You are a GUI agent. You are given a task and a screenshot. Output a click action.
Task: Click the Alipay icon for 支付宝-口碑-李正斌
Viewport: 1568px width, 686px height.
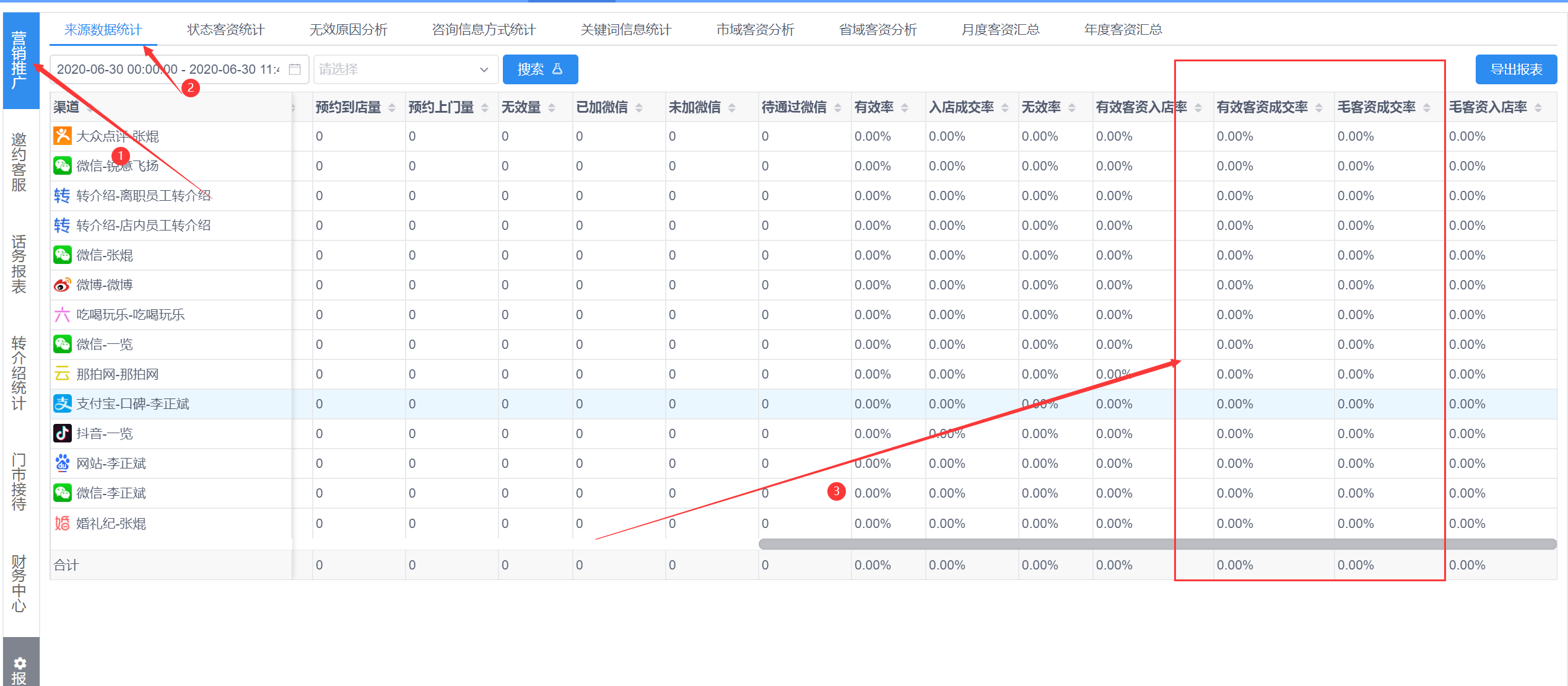(62, 404)
